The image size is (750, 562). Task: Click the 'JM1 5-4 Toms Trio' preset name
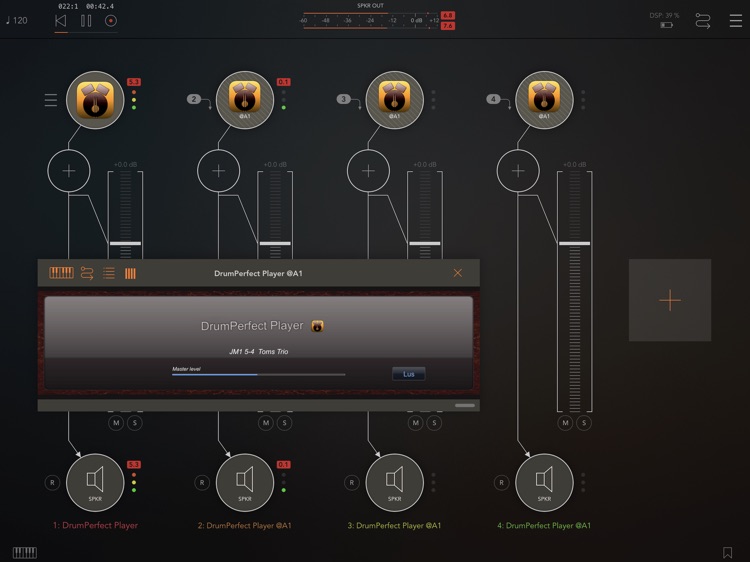tap(258, 352)
